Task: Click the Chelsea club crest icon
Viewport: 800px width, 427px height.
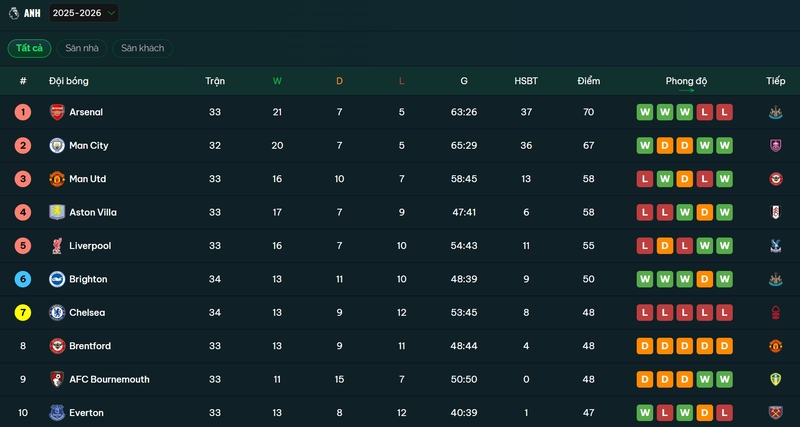Action: pyautogui.click(x=57, y=313)
